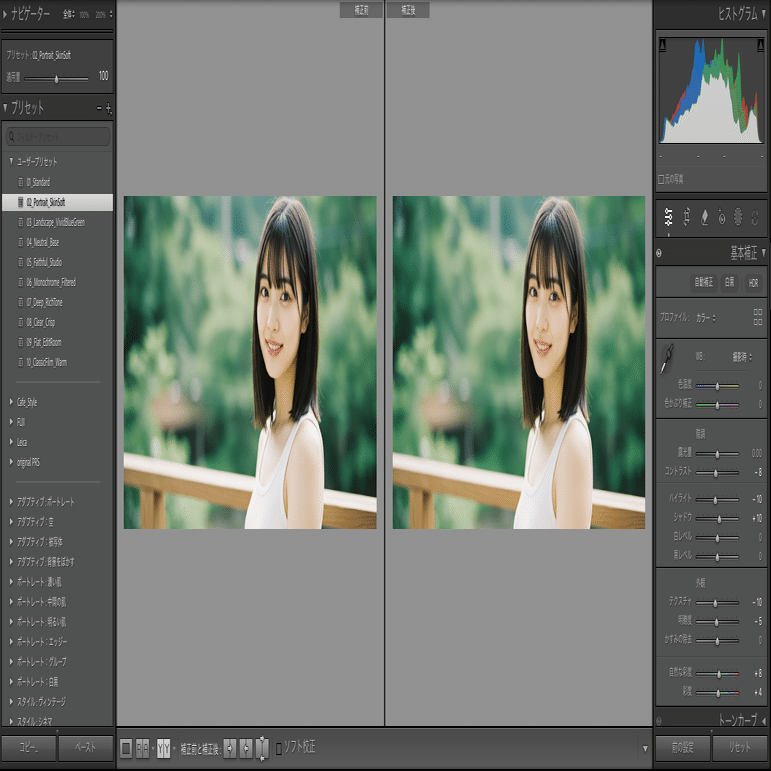The image size is (771, 771).
Task: Select the 補正前 view tab
Action: (361, 10)
